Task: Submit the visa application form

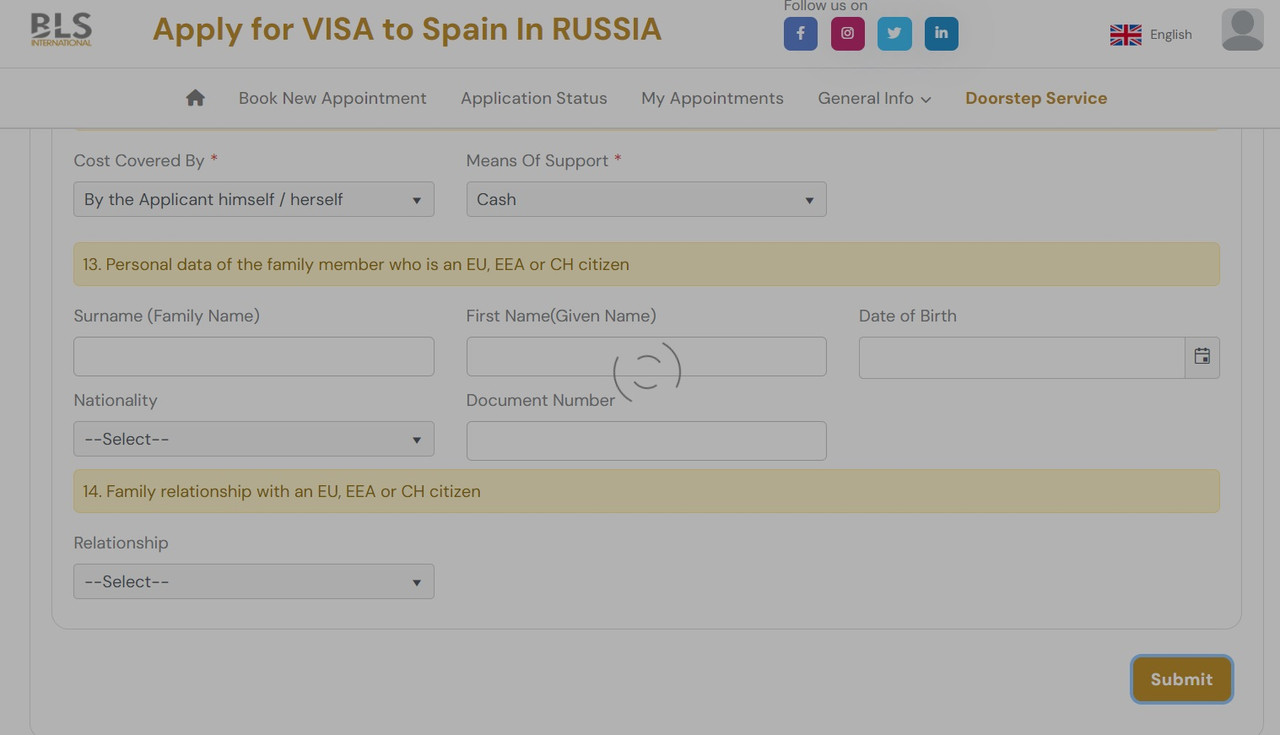Action: pyautogui.click(x=1181, y=679)
